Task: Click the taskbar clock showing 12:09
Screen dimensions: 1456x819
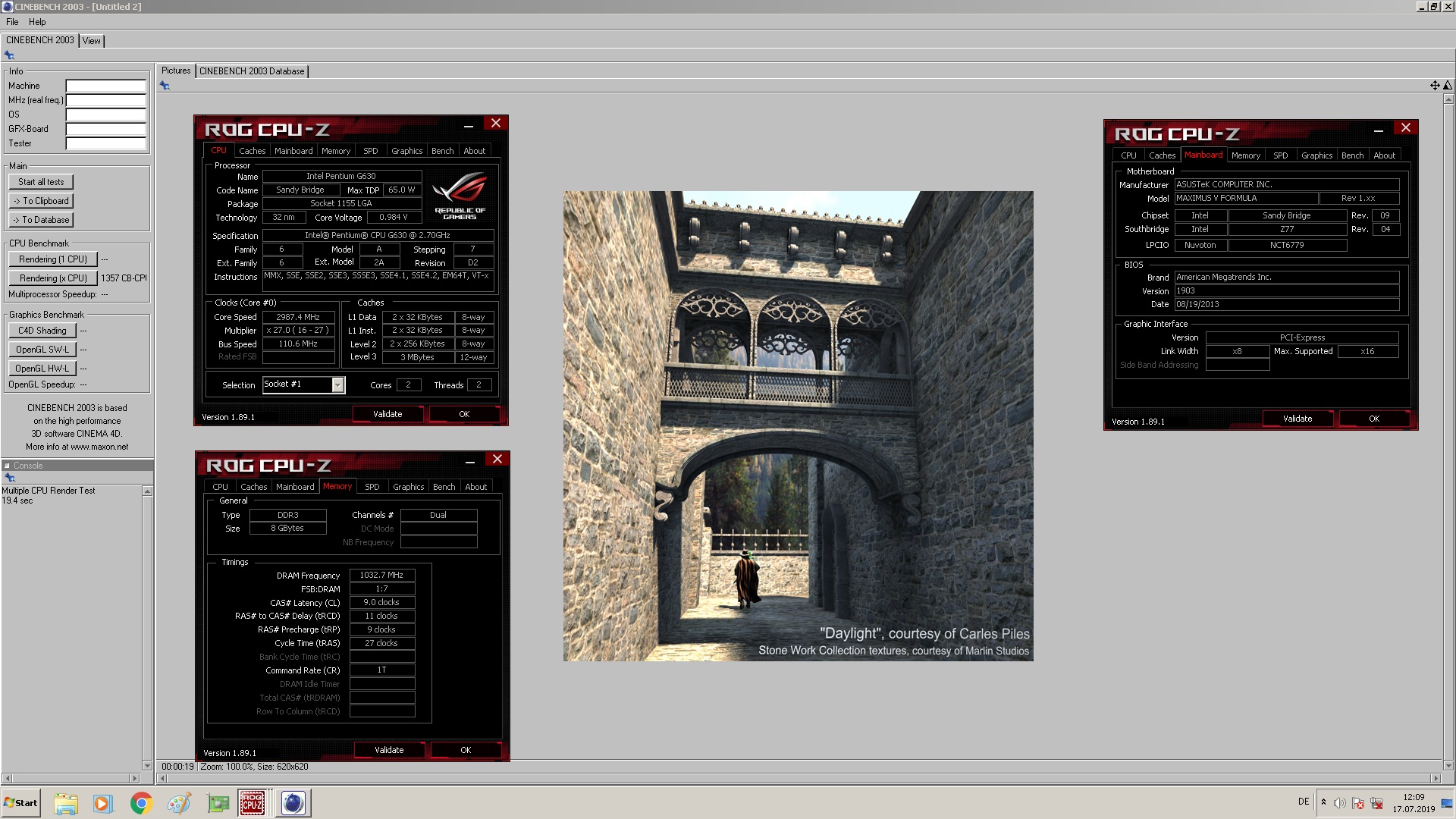Action: 1414,803
